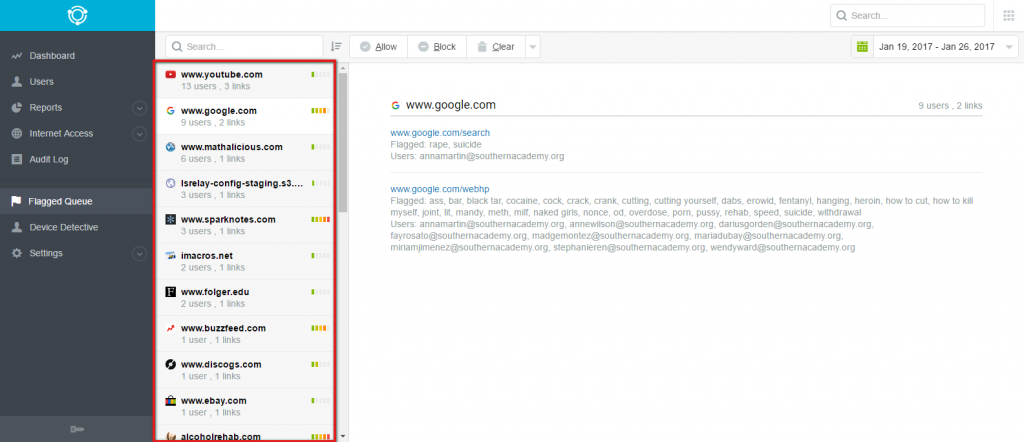Click the circular app logo in header
The width and height of the screenshot is (1024, 442).
(77, 15)
